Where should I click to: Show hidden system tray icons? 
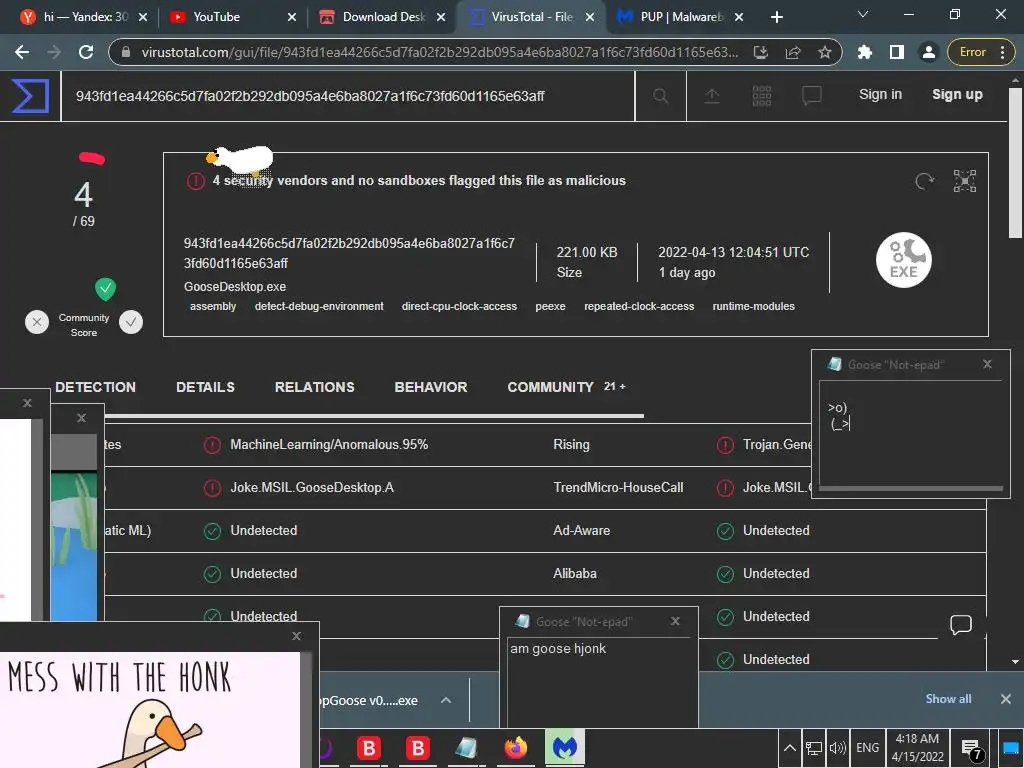(790, 748)
